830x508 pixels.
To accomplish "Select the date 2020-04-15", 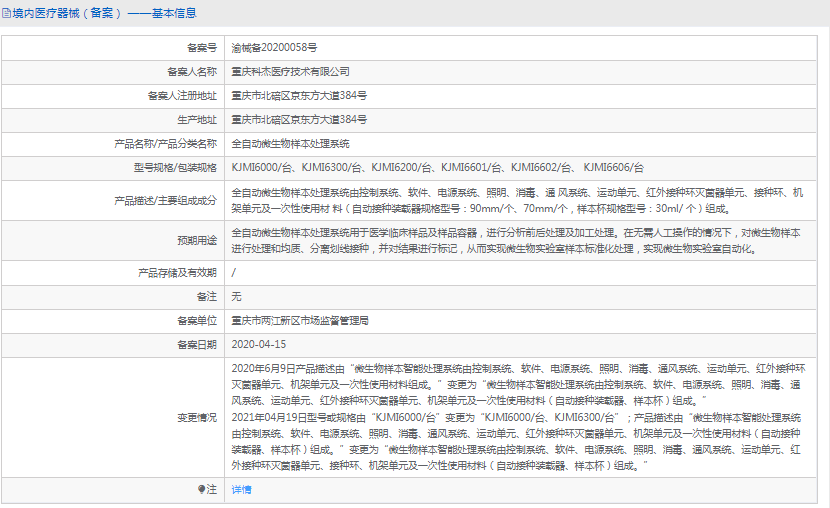I will pos(259,344).
